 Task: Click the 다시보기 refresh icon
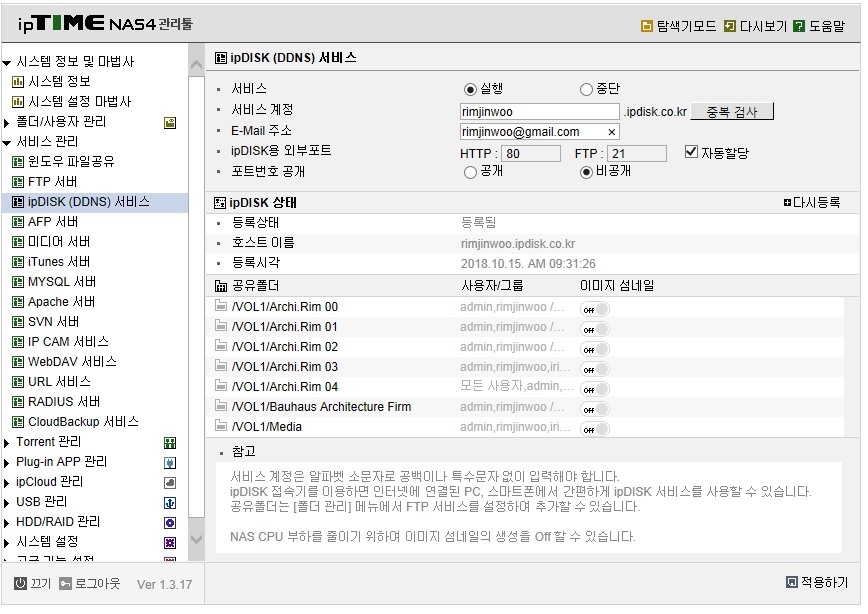730,26
